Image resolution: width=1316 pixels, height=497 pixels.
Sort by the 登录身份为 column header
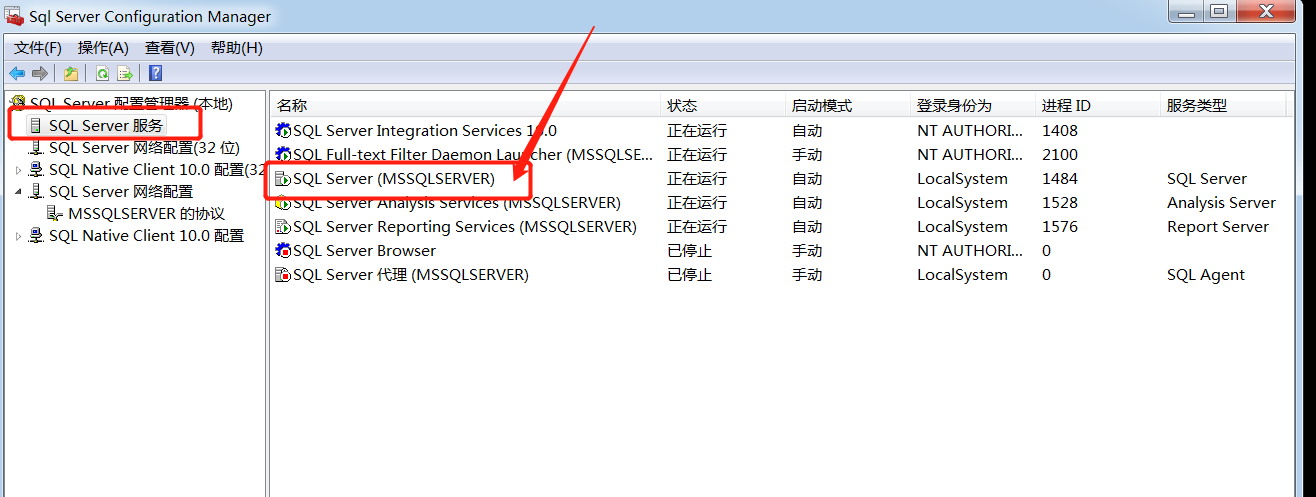click(x=973, y=105)
